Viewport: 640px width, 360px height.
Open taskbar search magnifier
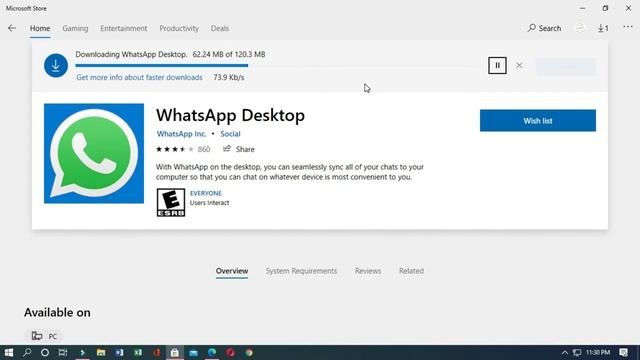point(27,353)
